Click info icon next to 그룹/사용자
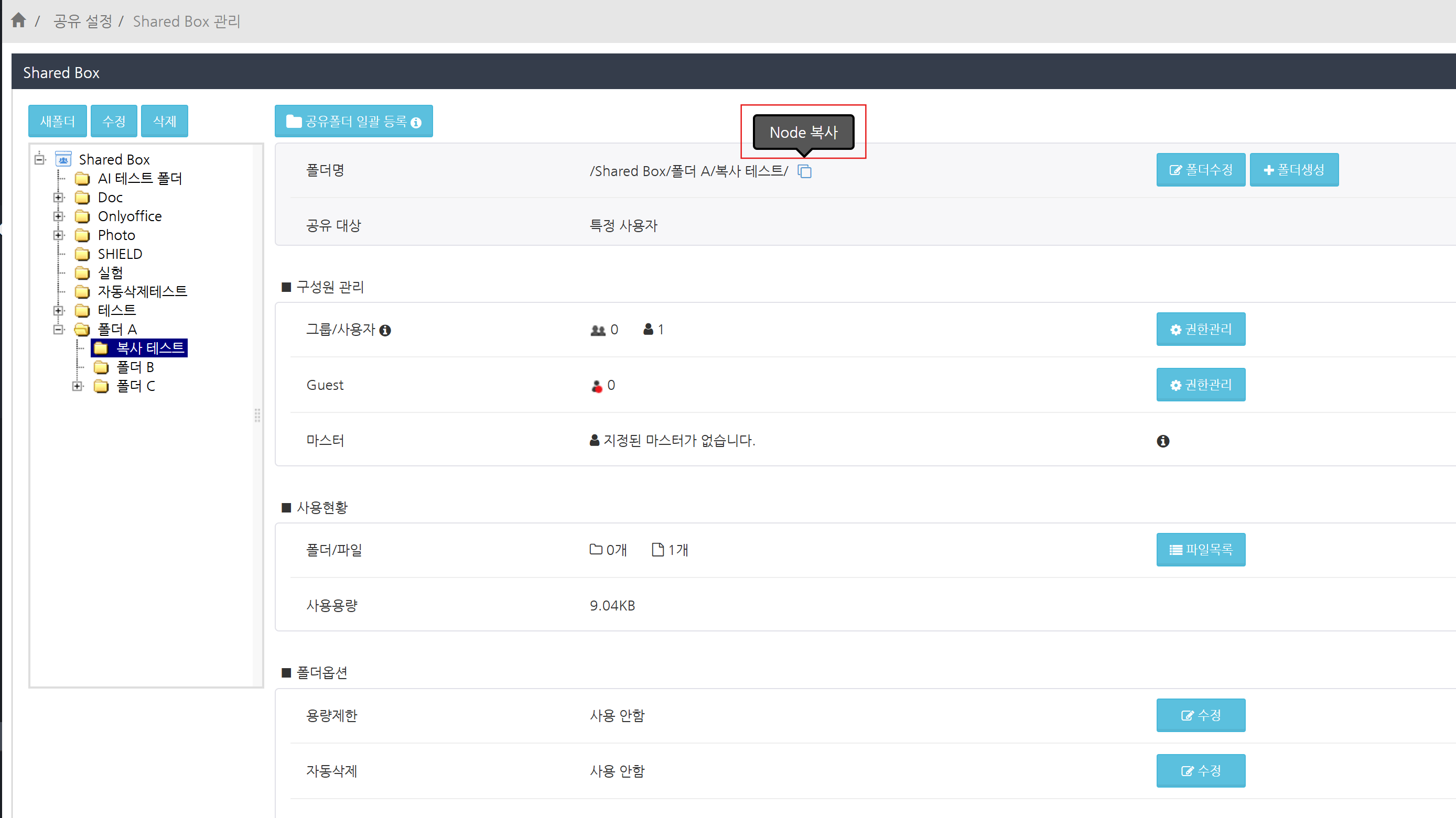Viewport: 1456px width, 818px height. pyautogui.click(x=385, y=331)
